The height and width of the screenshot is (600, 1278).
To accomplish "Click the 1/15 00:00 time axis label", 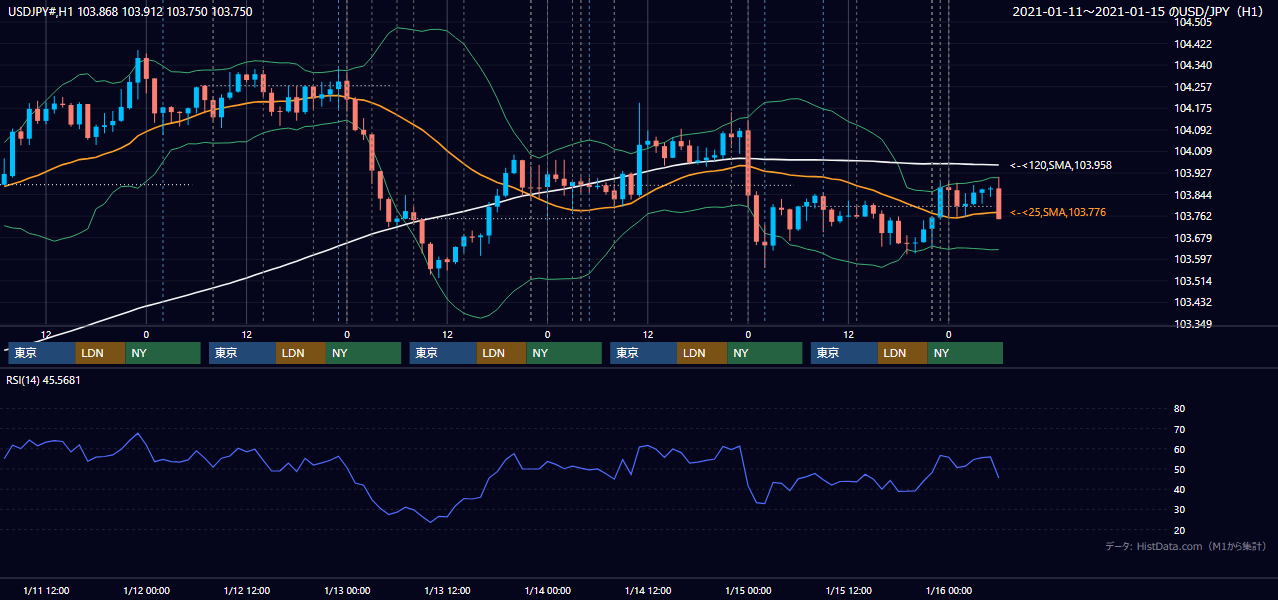I will (749, 590).
